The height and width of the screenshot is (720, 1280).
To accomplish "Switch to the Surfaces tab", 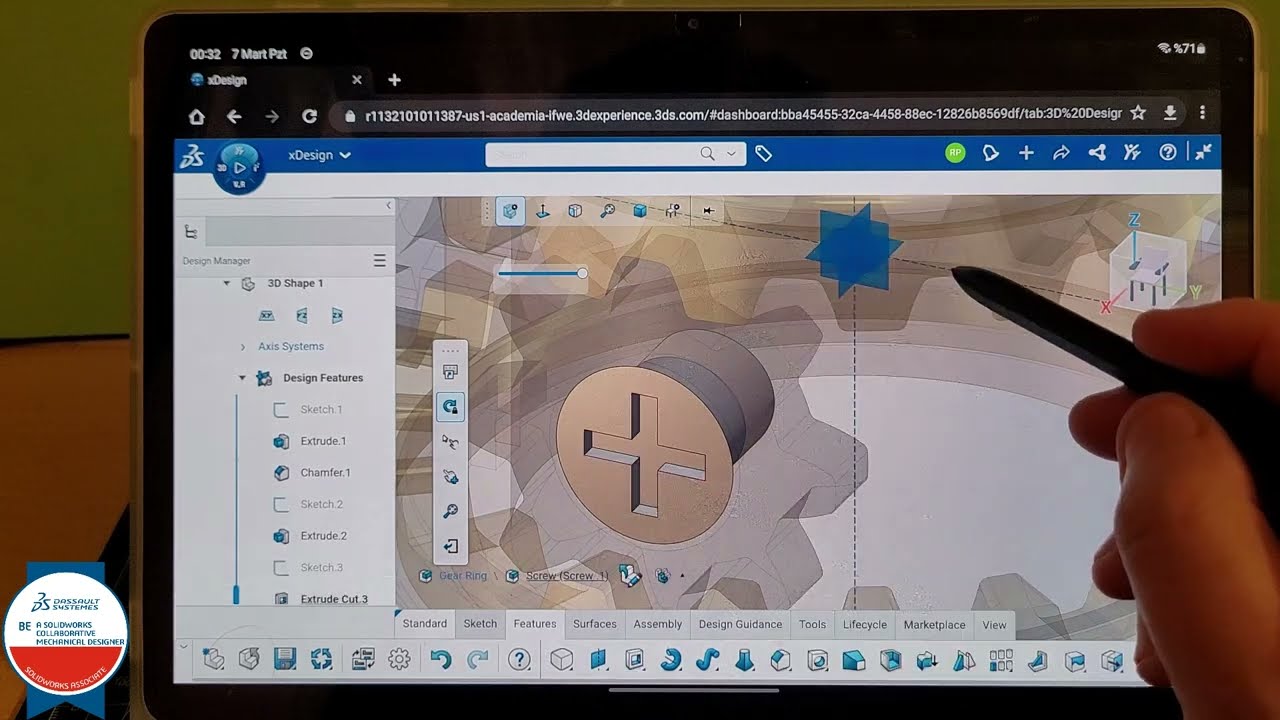I will click(595, 624).
